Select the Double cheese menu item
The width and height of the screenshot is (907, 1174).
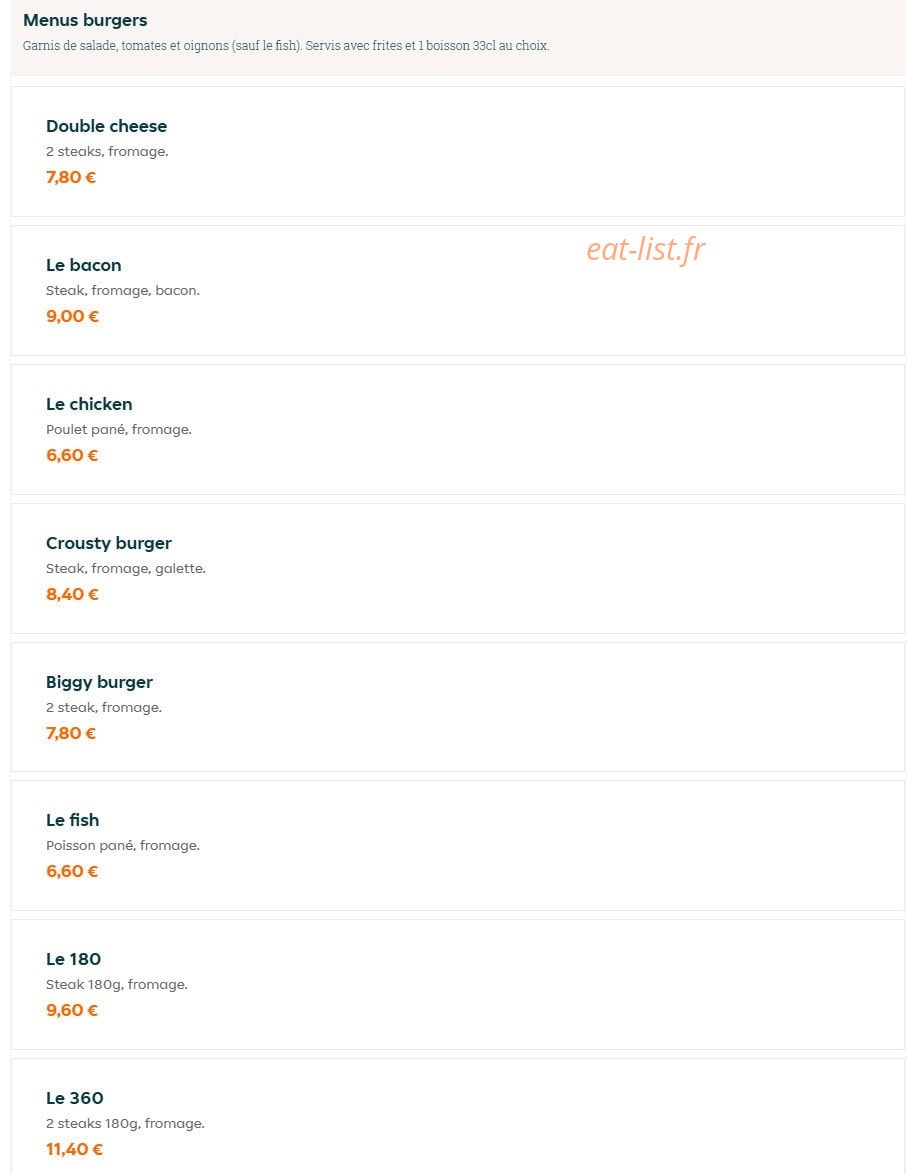click(x=458, y=151)
